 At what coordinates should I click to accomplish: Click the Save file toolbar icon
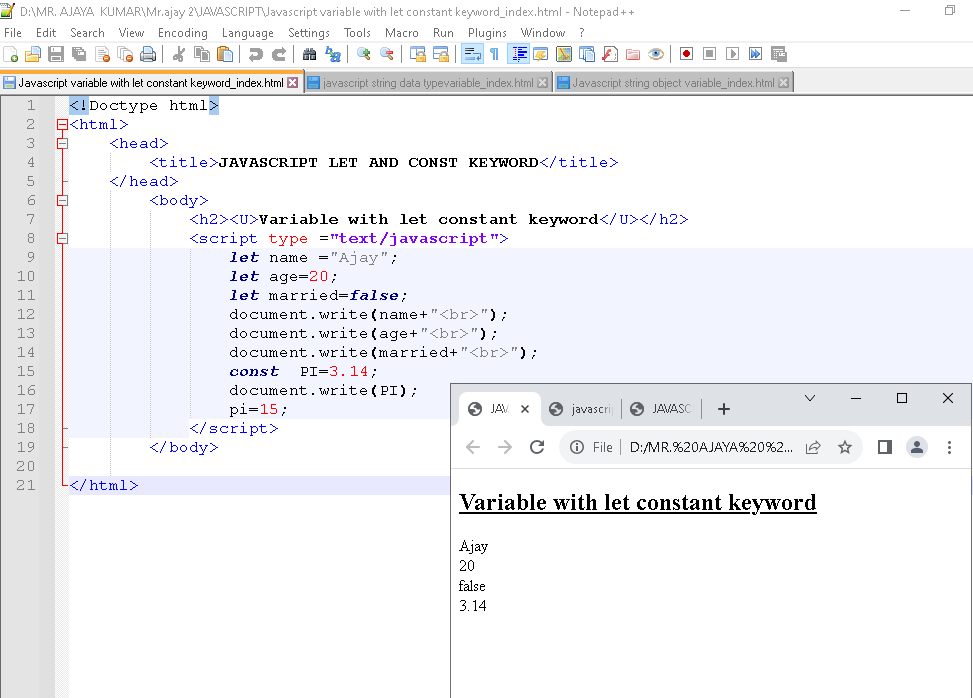point(56,54)
